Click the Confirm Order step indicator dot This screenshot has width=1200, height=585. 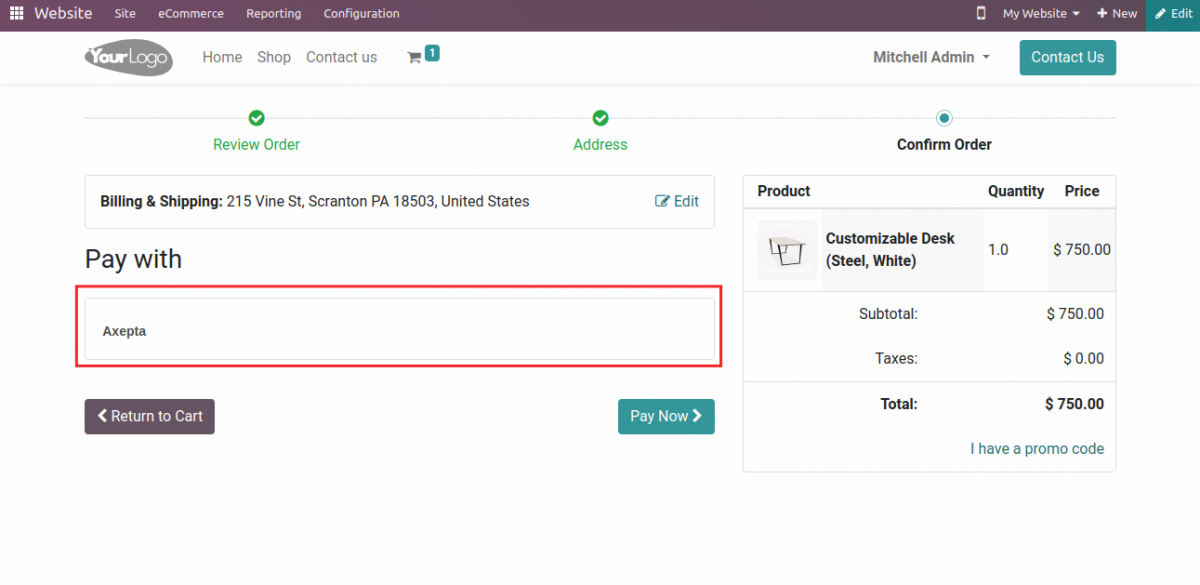pyautogui.click(x=944, y=117)
